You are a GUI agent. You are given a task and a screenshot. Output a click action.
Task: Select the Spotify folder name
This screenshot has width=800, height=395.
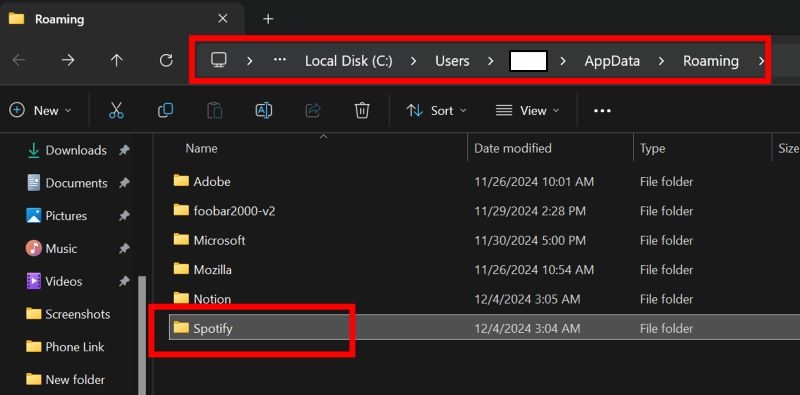213,328
